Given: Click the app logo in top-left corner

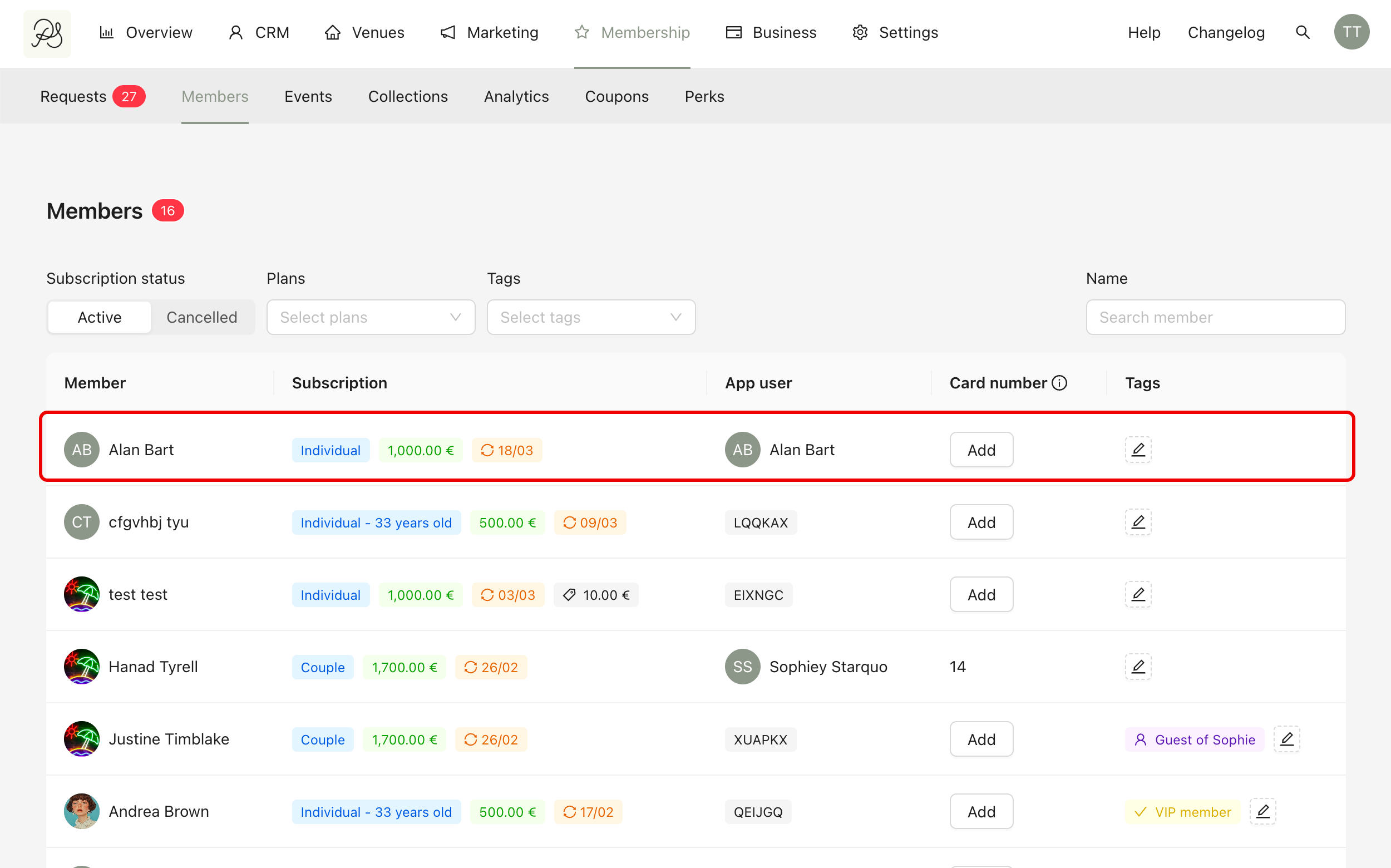Looking at the screenshot, I should tap(47, 33).
